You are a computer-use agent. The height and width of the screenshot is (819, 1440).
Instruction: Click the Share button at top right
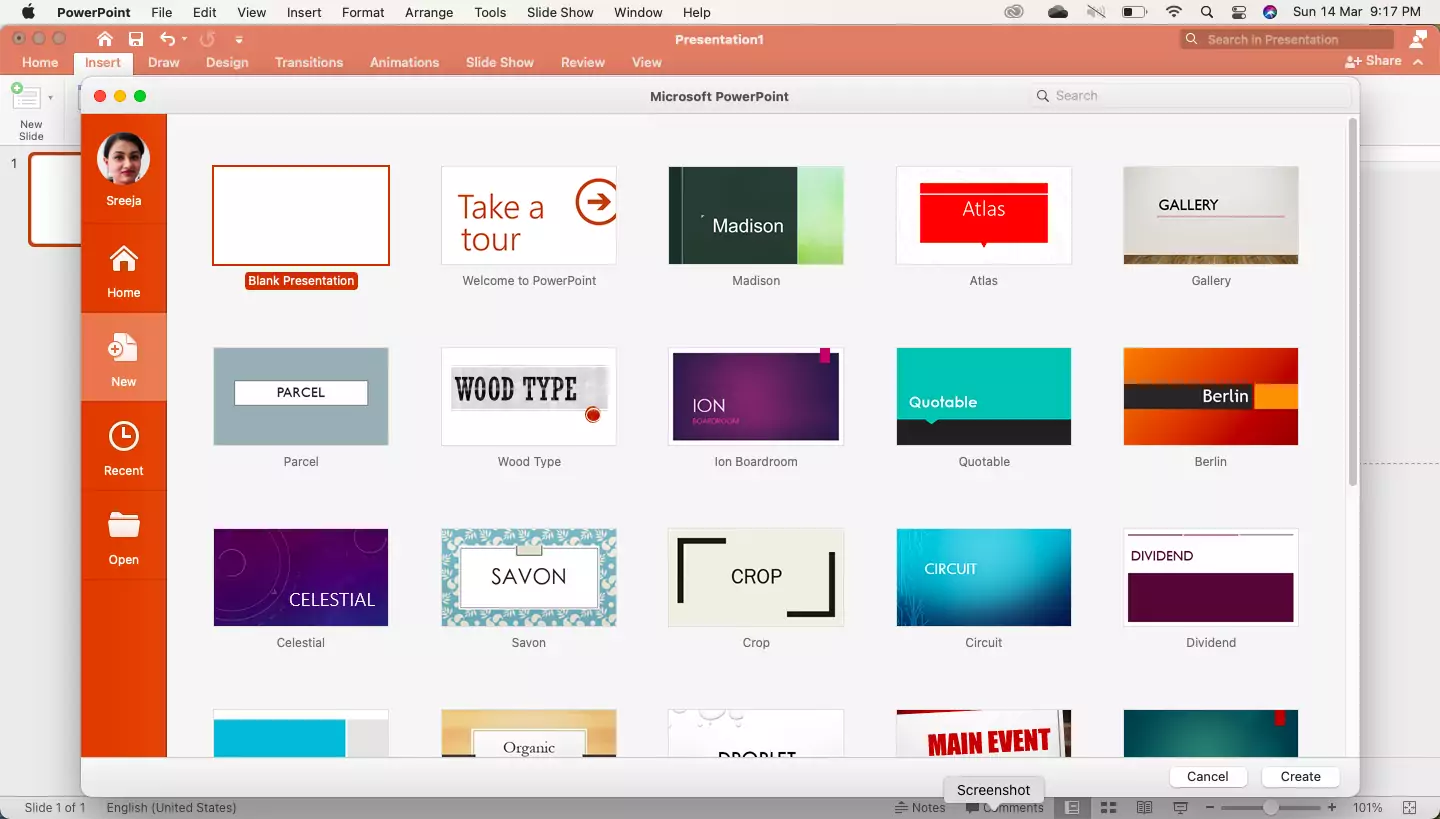coord(1373,61)
